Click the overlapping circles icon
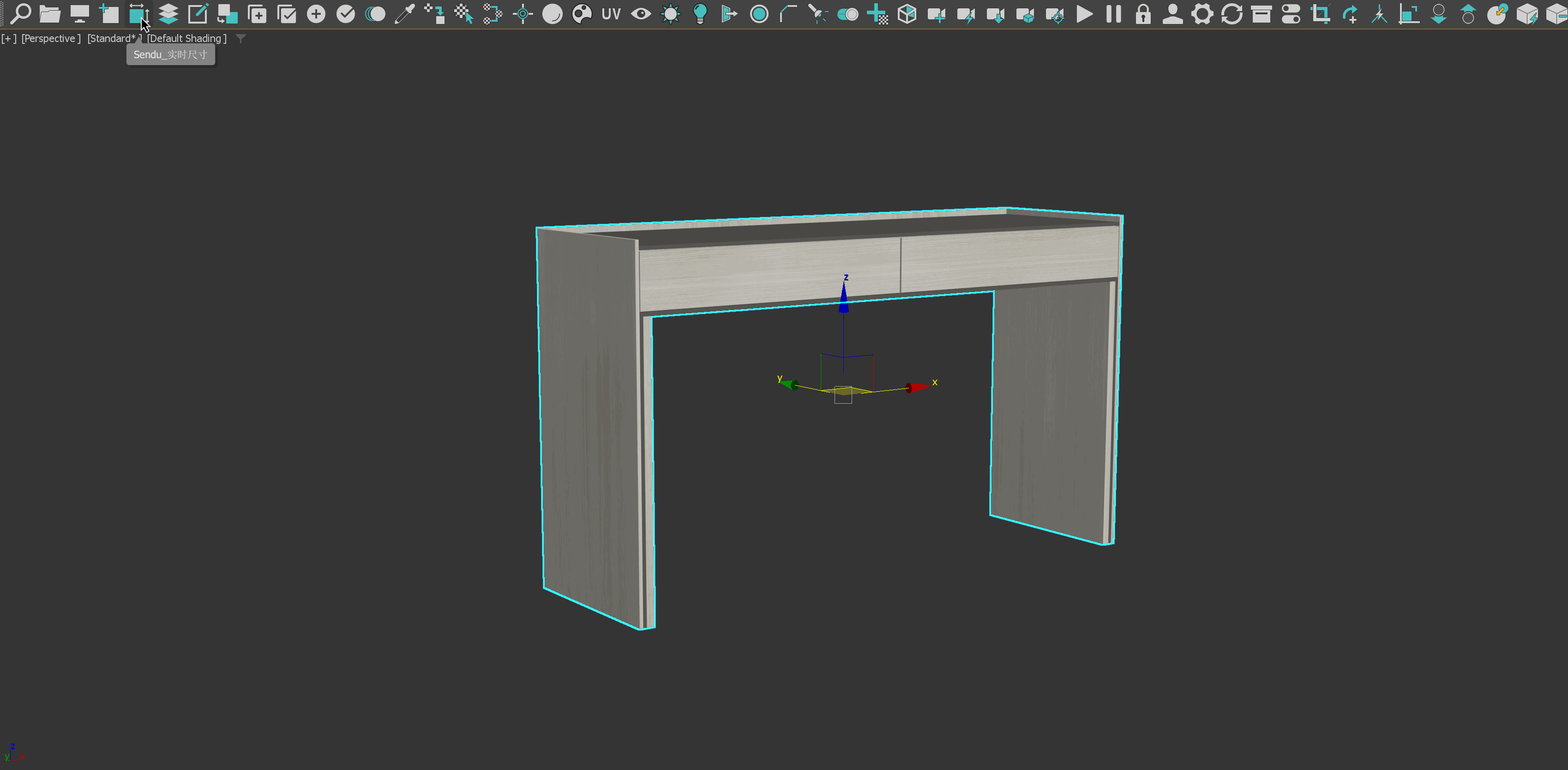 click(375, 13)
